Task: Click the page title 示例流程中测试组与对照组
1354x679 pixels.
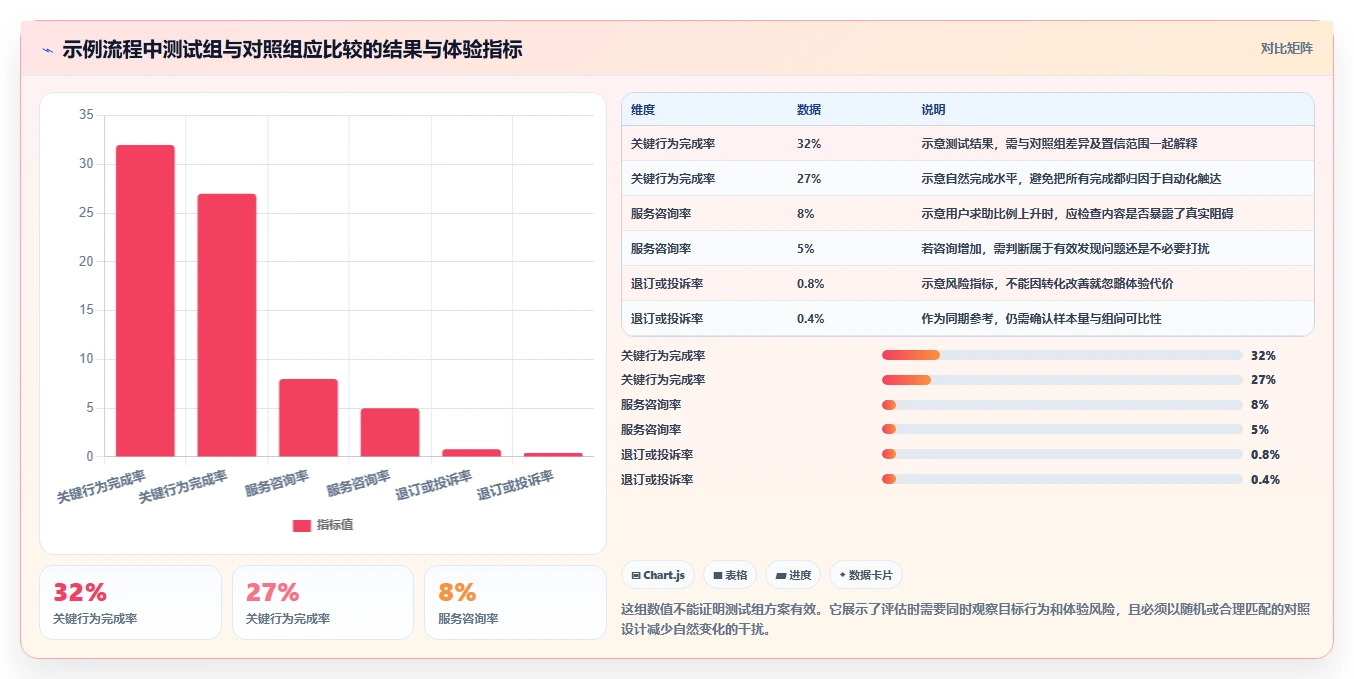Action: click(x=292, y=50)
